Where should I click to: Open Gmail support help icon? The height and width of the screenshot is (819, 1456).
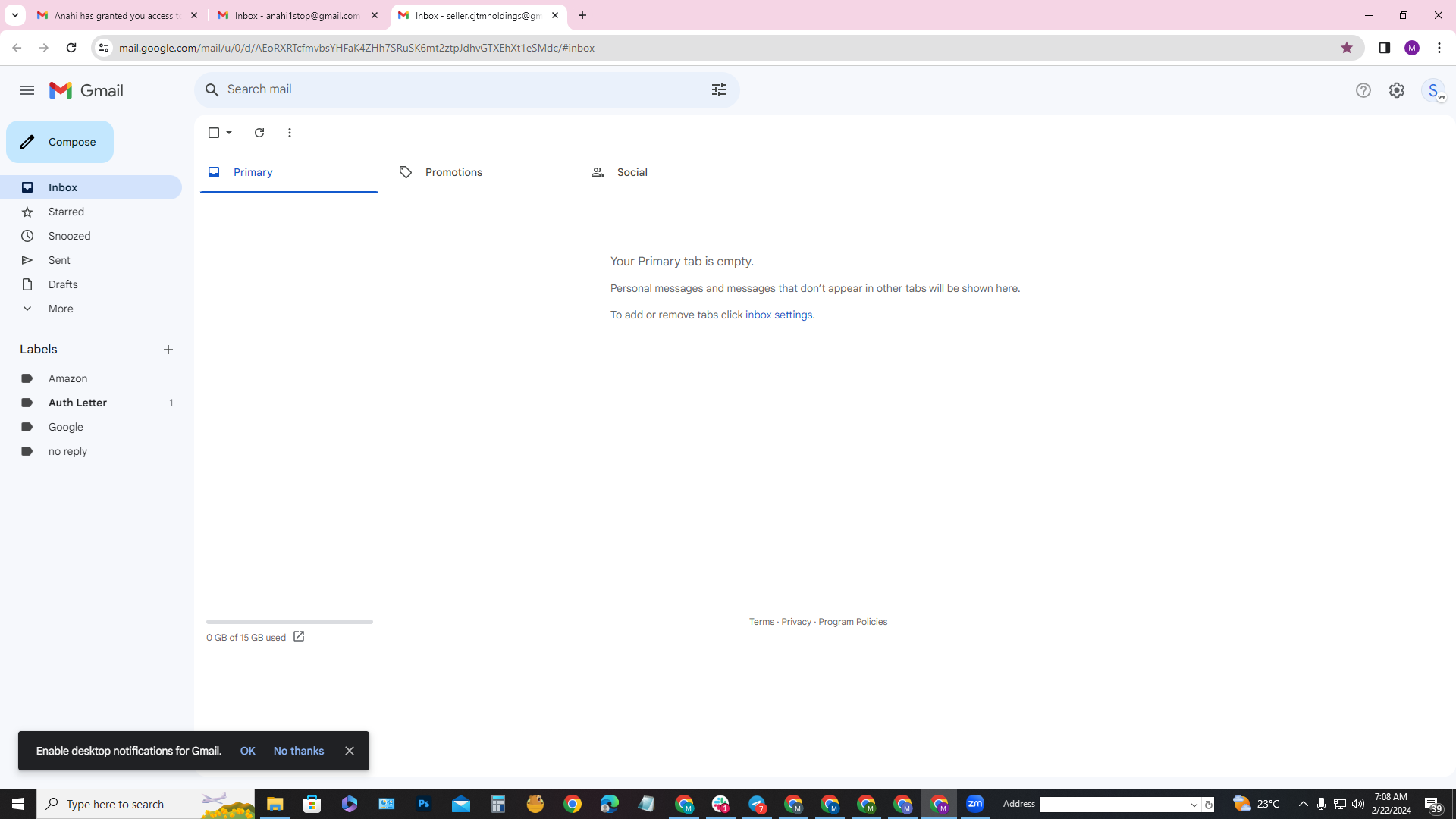tap(1363, 90)
